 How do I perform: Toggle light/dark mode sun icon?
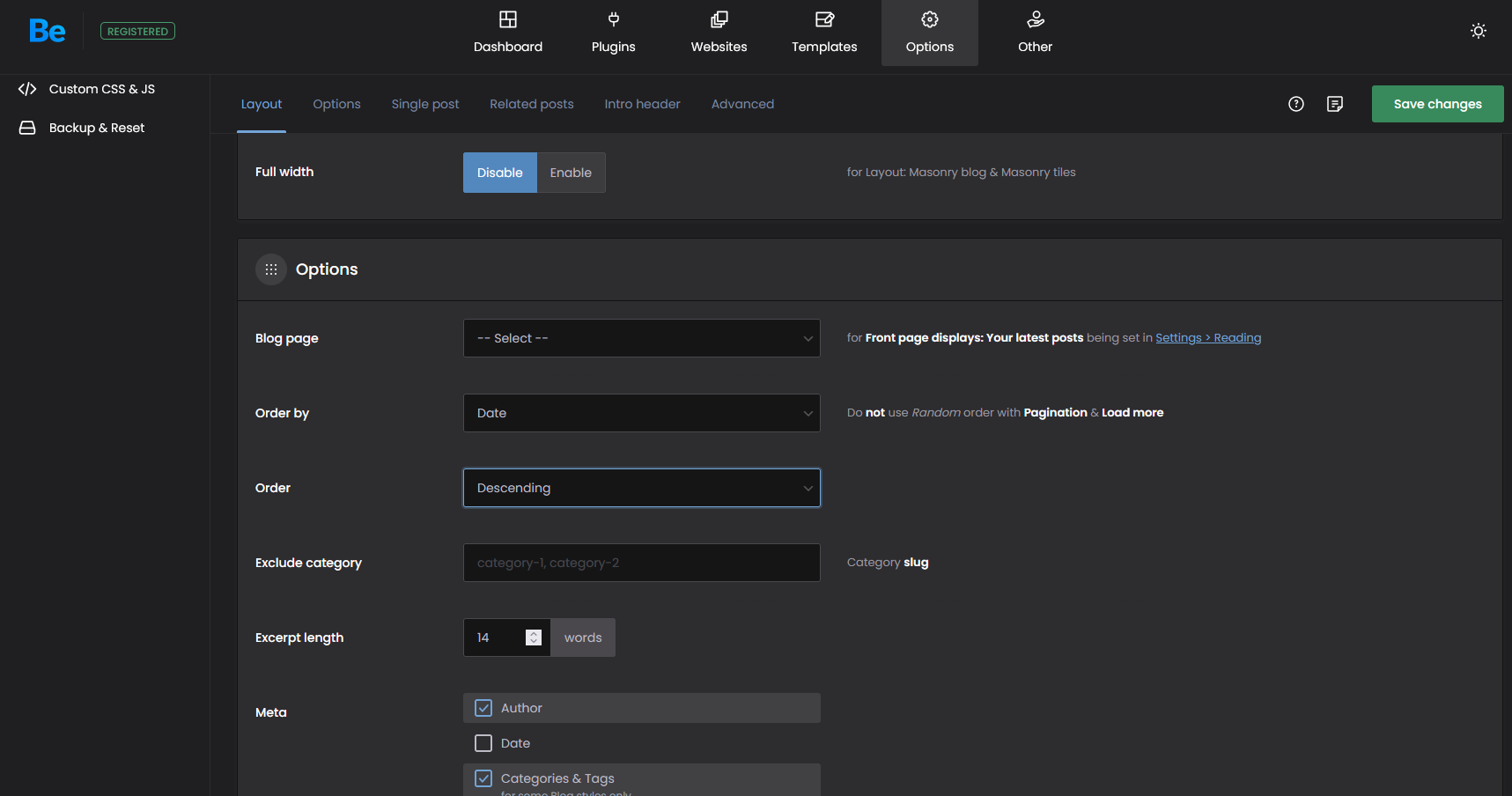pyautogui.click(x=1479, y=31)
